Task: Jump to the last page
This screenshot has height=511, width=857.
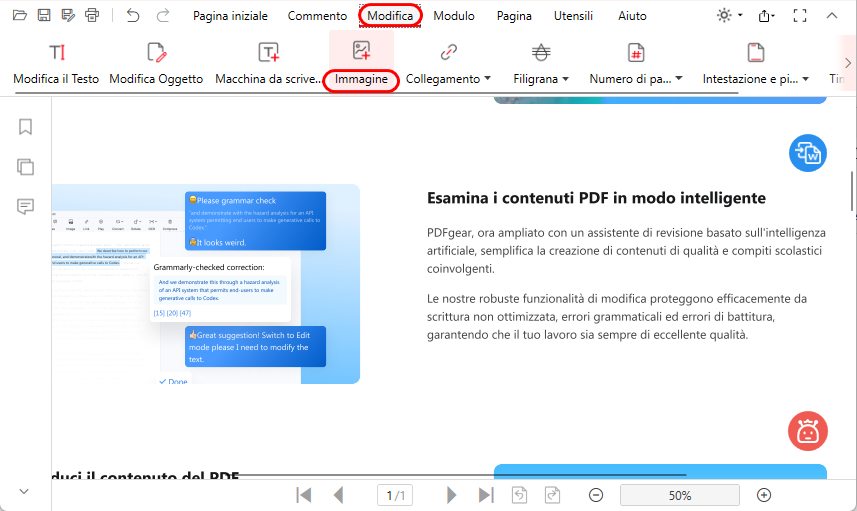Action: click(486, 495)
